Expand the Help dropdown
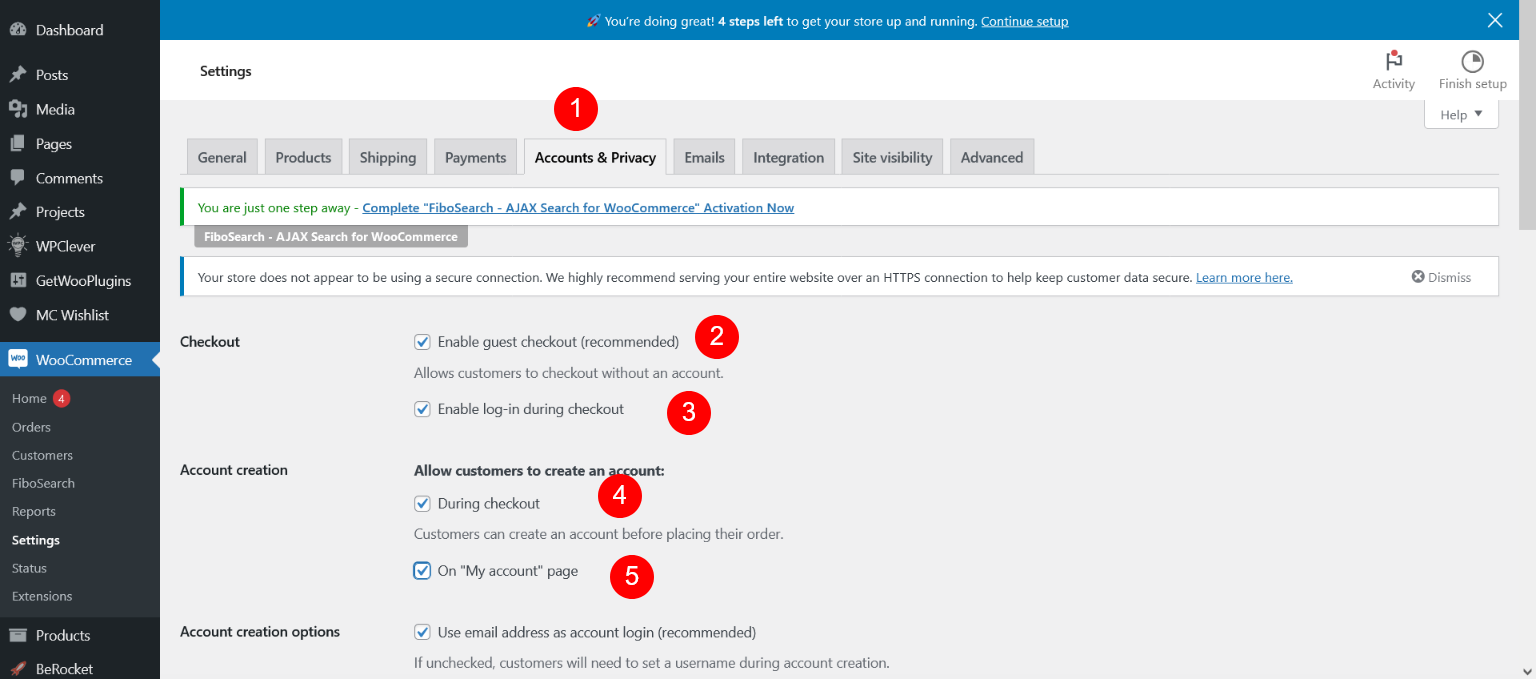 pos(1461,114)
